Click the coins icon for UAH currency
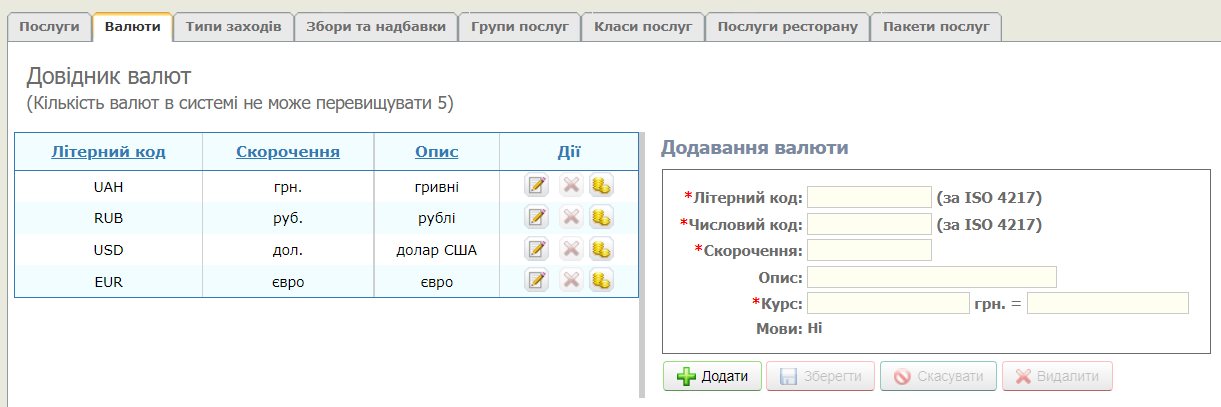1221x407 pixels. coord(600,185)
